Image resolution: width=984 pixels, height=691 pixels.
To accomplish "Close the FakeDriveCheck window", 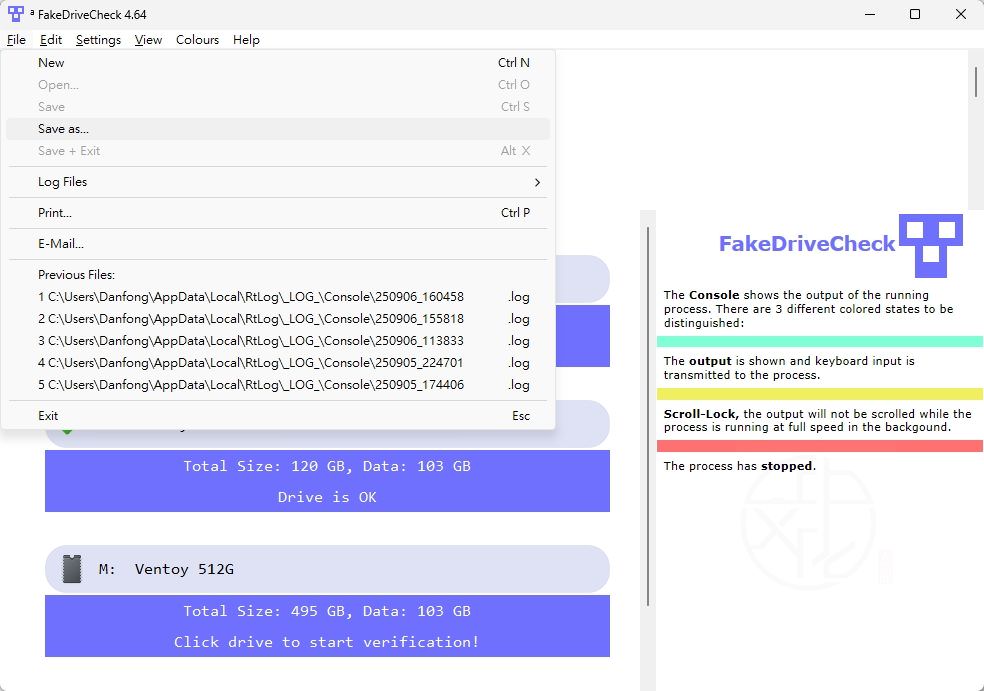I will coord(961,14).
